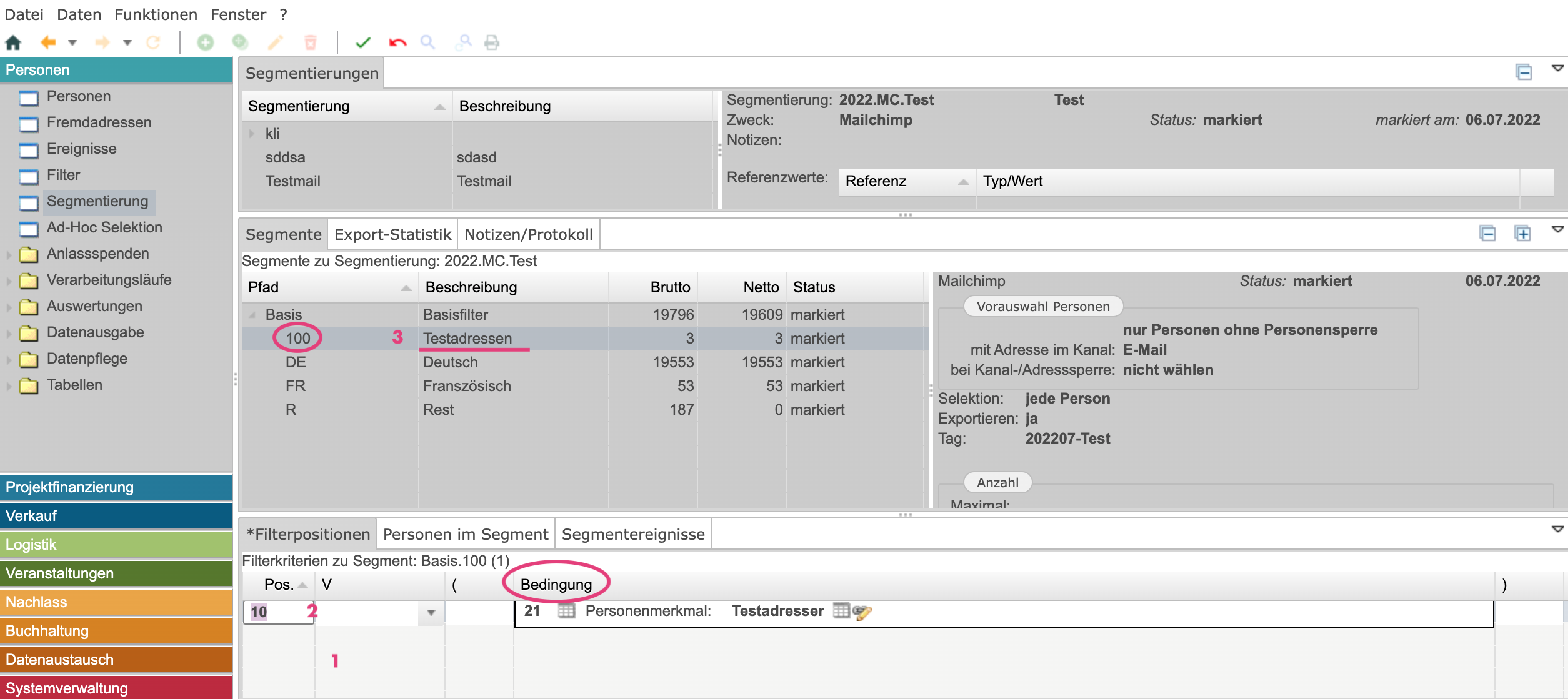Open the Funktionen menu
Image resolution: width=1568 pixels, height=699 pixels.
click(x=156, y=14)
